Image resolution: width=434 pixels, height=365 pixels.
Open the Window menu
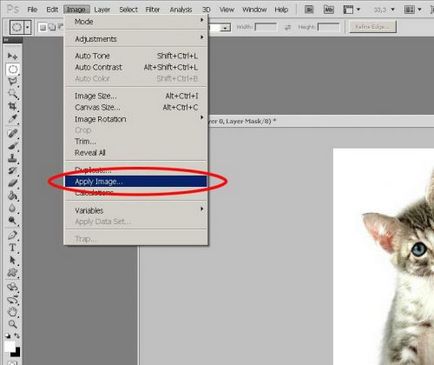click(x=254, y=9)
